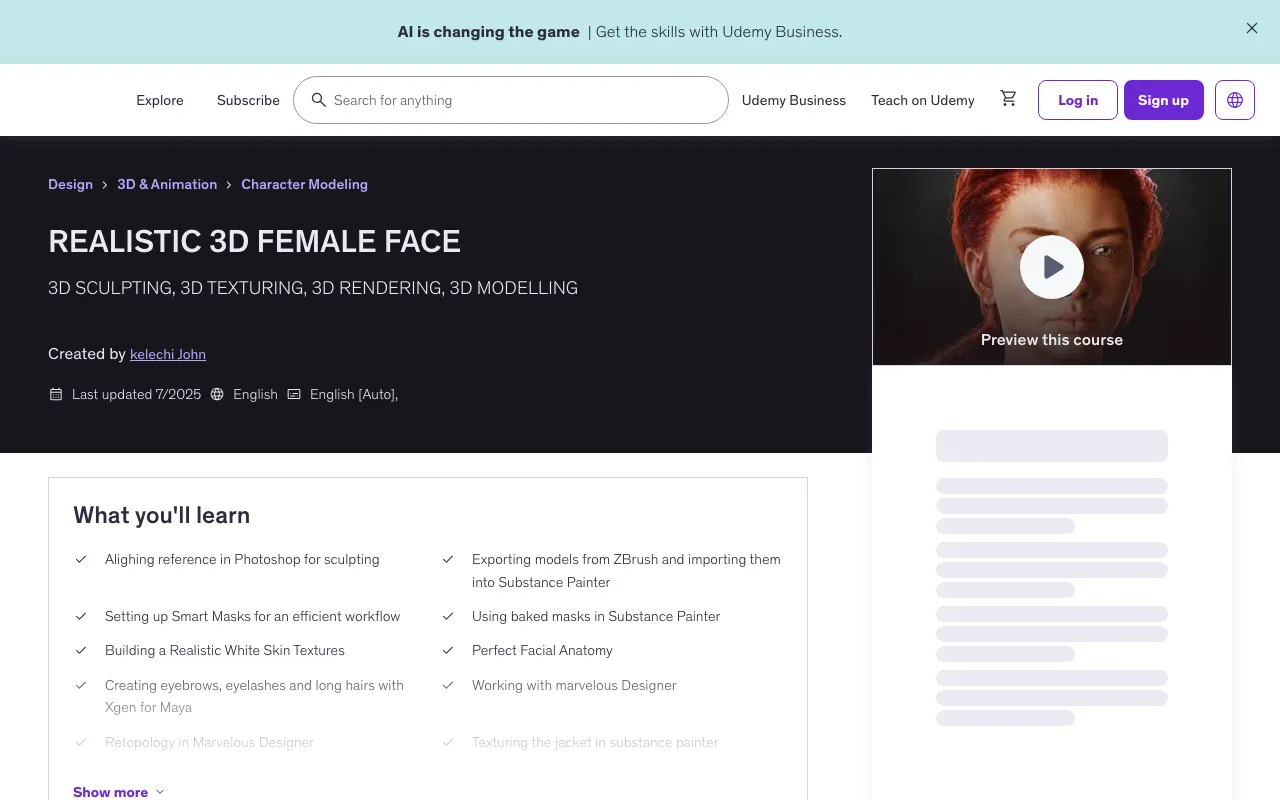The width and height of the screenshot is (1280, 800).
Task: Click the calendar icon beside Last updated
Action: tap(56, 394)
